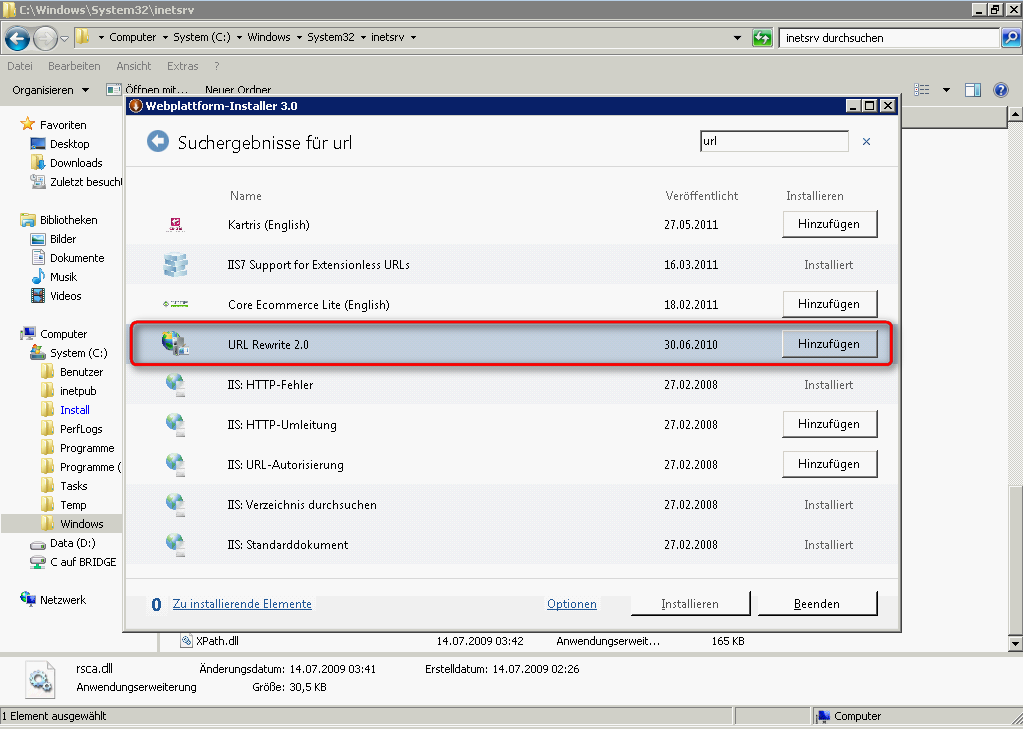Image resolution: width=1023 pixels, height=729 pixels.
Task: Click the Core Ecommerce Lite icon
Action: tap(176, 304)
